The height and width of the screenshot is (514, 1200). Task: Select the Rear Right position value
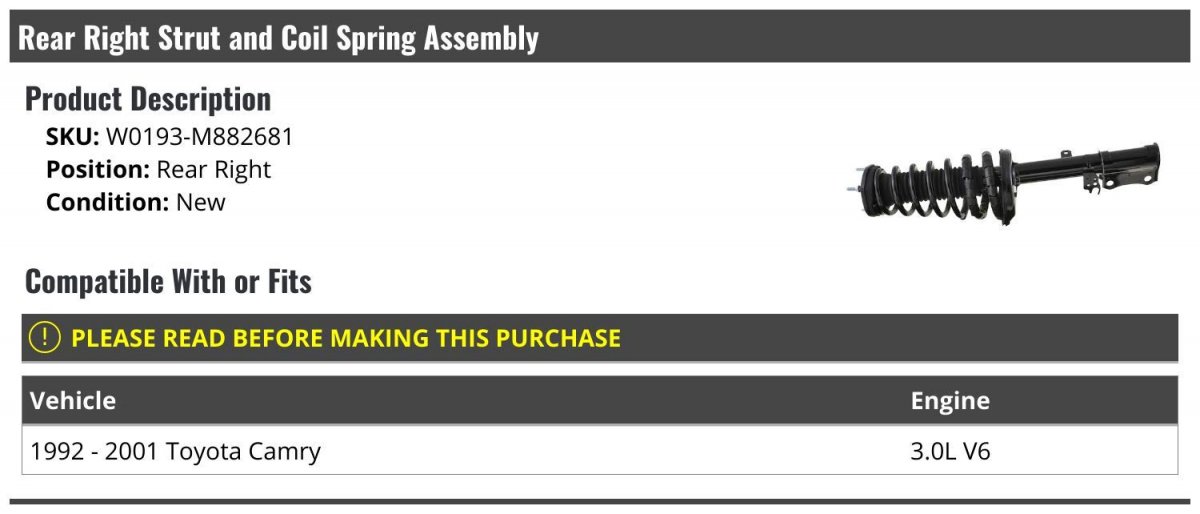click(x=214, y=170)
